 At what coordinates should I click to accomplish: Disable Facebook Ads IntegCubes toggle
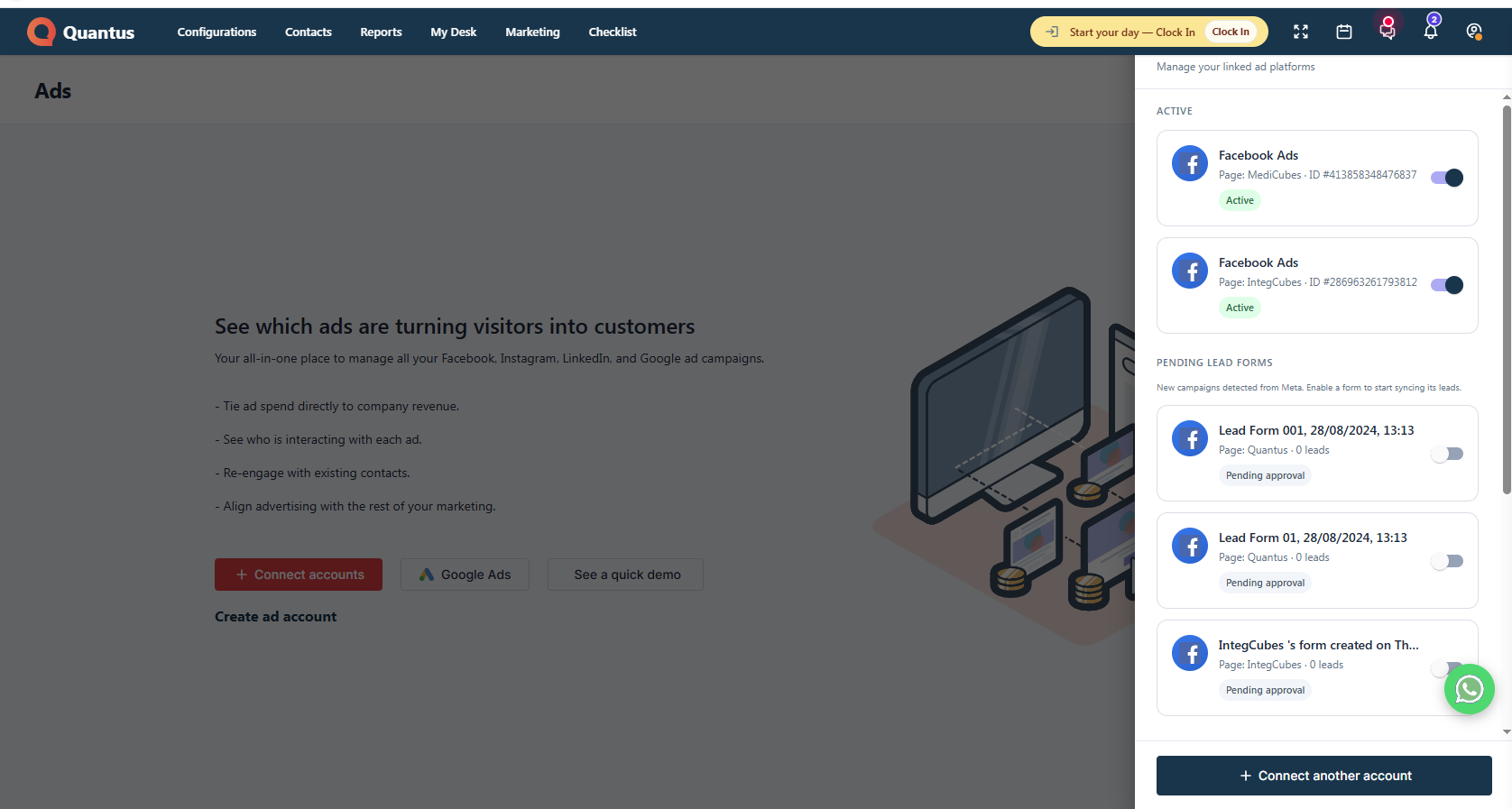(1447, 285)
